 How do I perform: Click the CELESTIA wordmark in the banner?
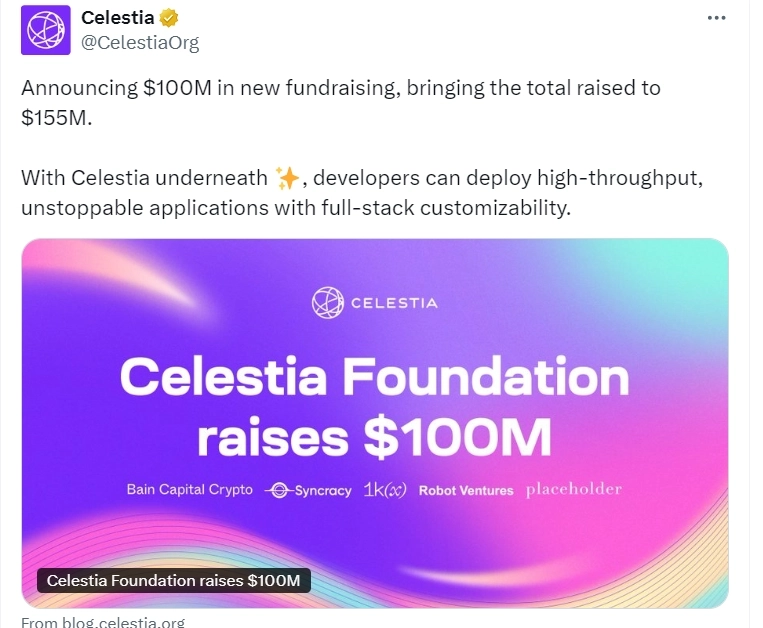tap(393, 302)
